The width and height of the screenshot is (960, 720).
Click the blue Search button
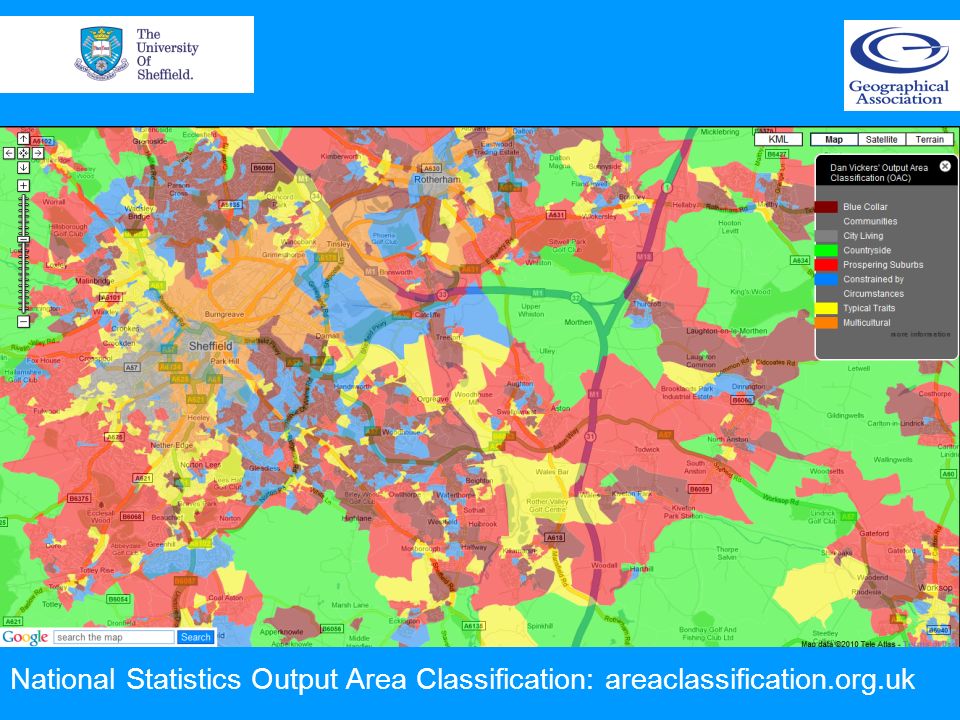point(196,637)
